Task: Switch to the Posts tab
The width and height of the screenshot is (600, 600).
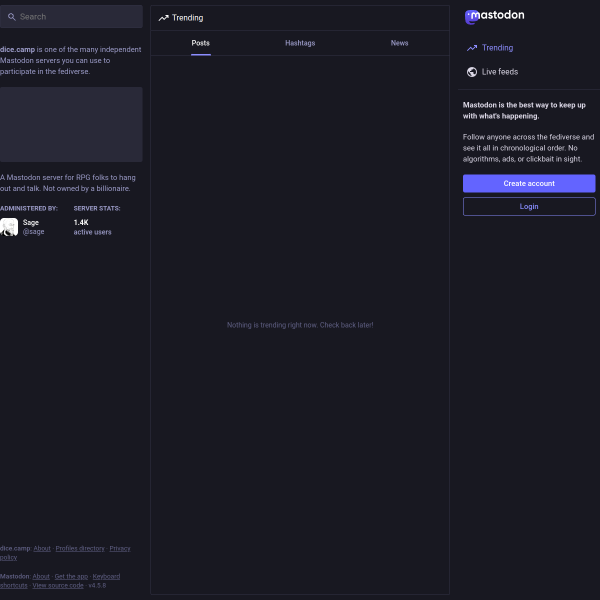Action: click(x=201, y=43)
